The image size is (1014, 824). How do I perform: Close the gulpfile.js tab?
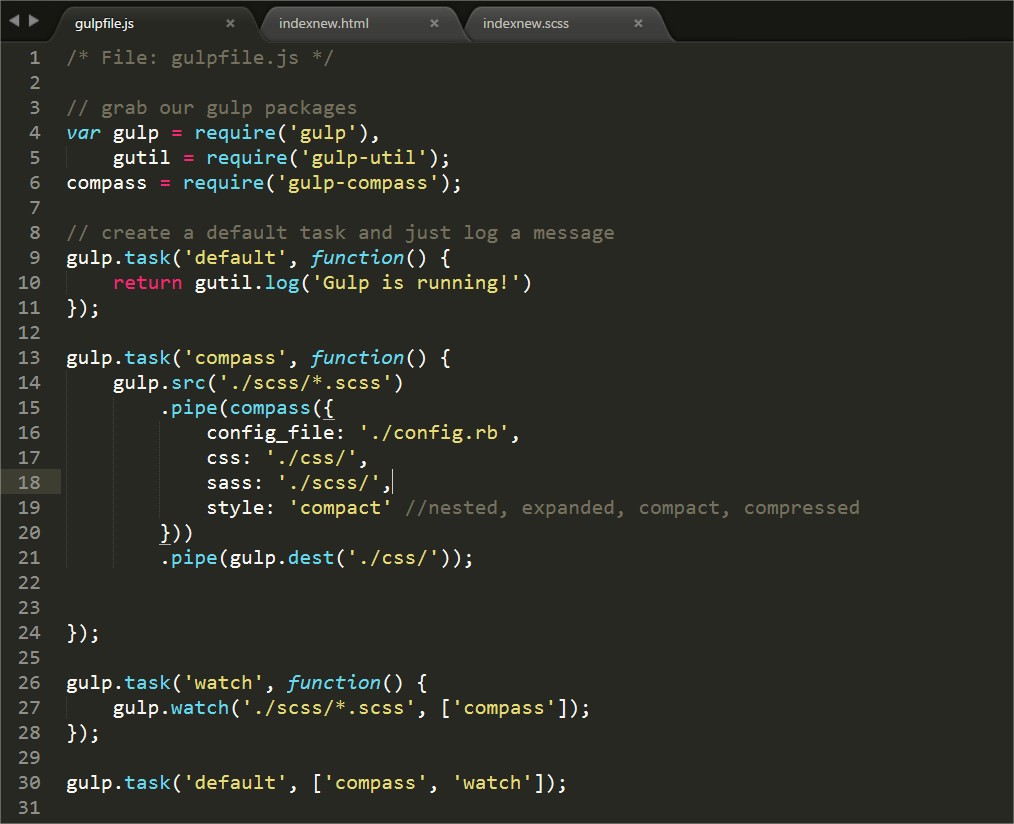tap(230, 23)
